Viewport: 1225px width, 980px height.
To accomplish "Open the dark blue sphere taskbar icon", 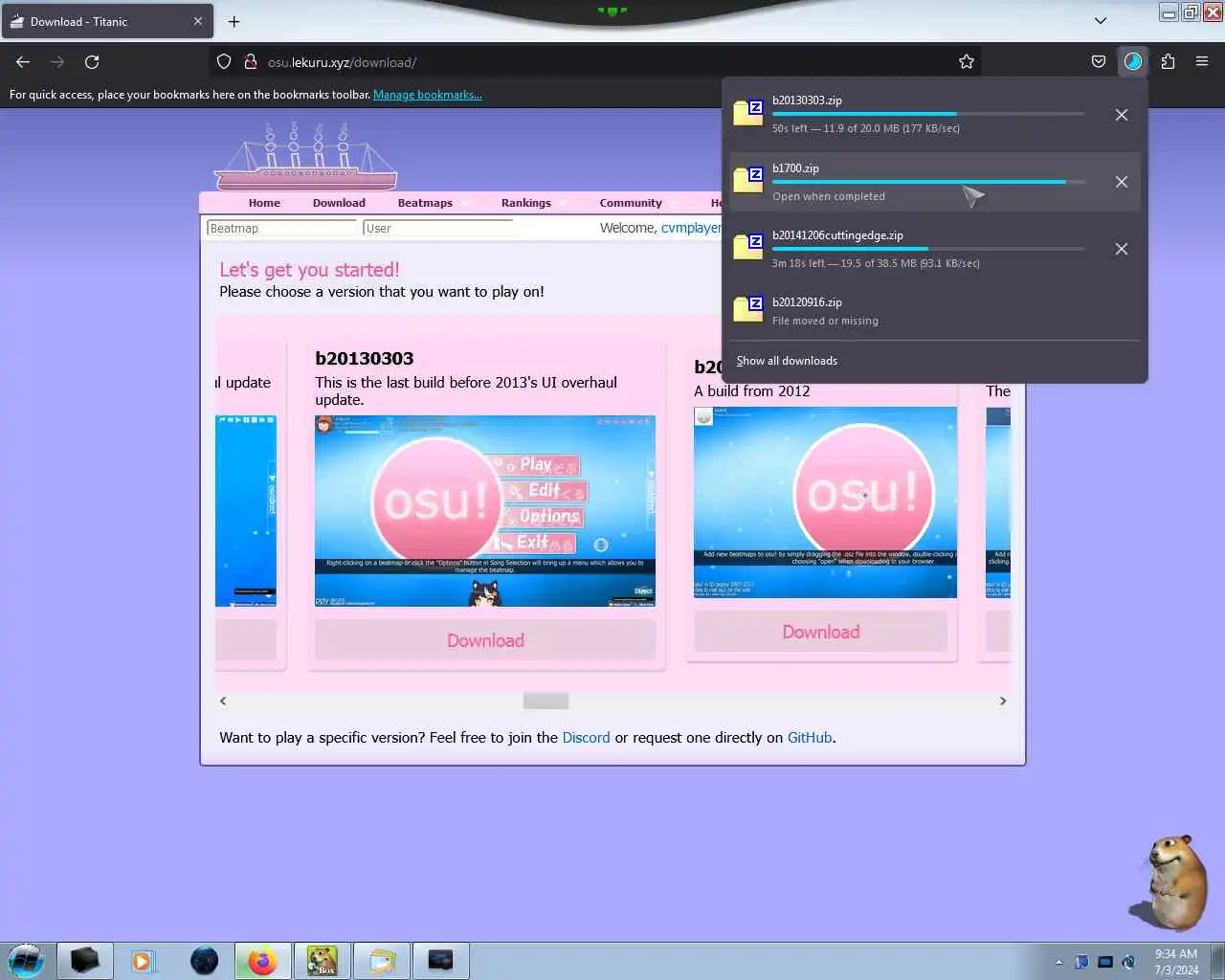I will (x=204, y=961).
